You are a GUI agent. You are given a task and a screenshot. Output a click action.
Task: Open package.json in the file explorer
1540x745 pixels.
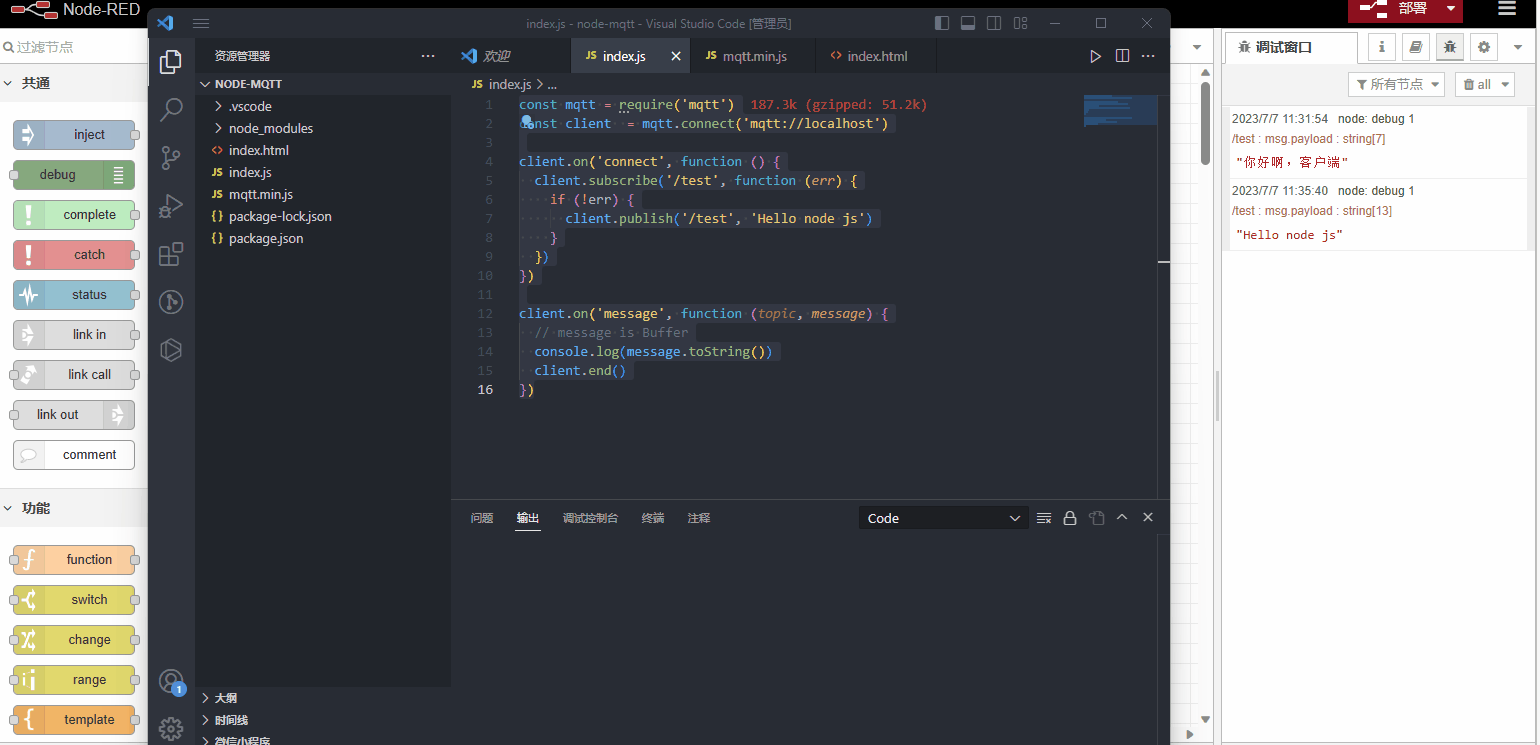point(323,238)
